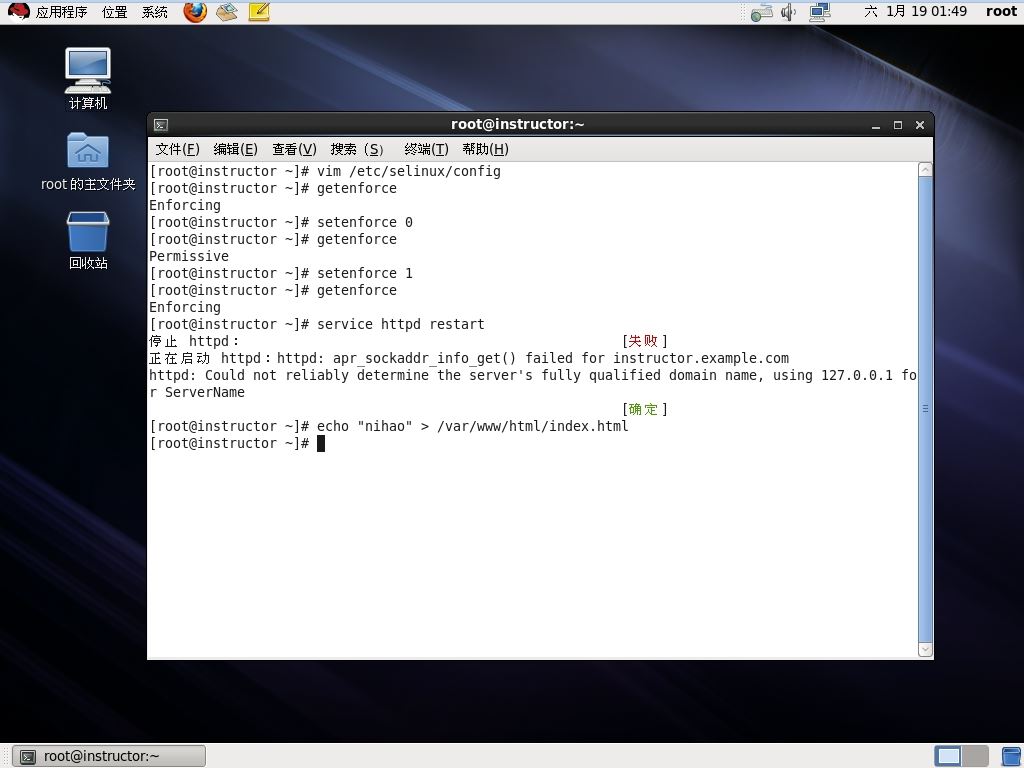Click the 'apr_sockaddr_info_get() failed' error line
This screenshot has width=1024, height=768.
point(469,358)
